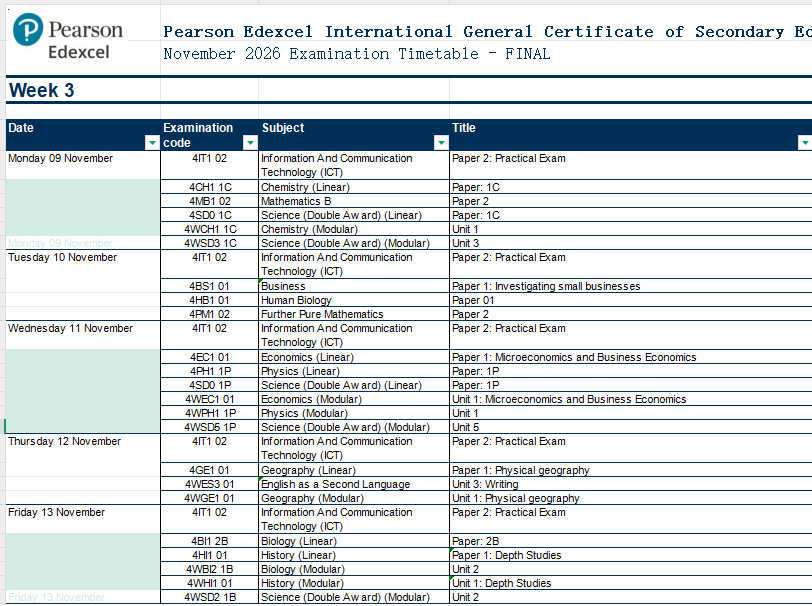The width and height of the screenshot is (812, 606).
Task: Select the Subject column header cell
Action: pyautogui.click(x=354, y=135)
